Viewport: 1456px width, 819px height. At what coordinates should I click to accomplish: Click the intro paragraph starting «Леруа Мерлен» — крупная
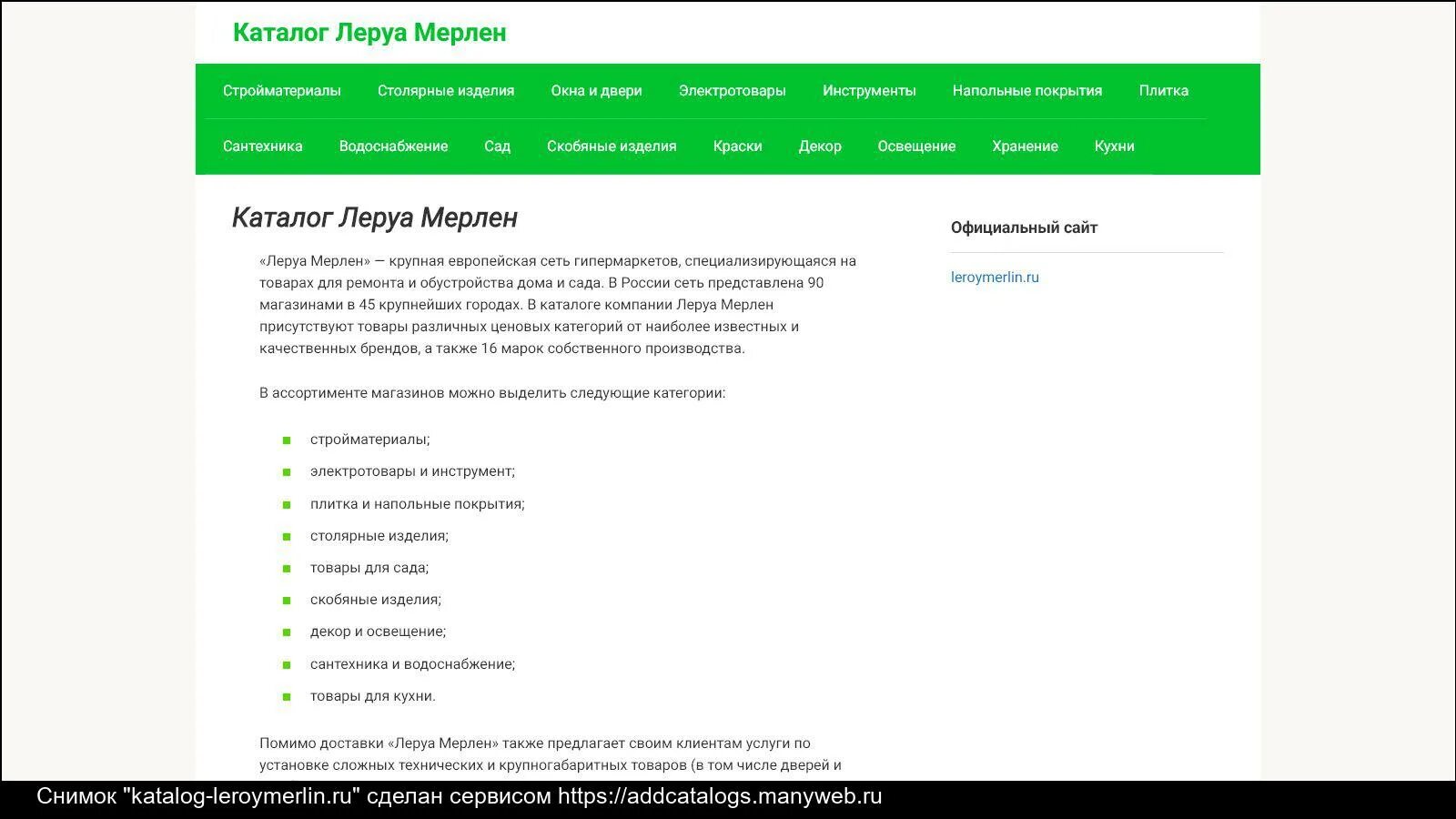coord(558,305)
